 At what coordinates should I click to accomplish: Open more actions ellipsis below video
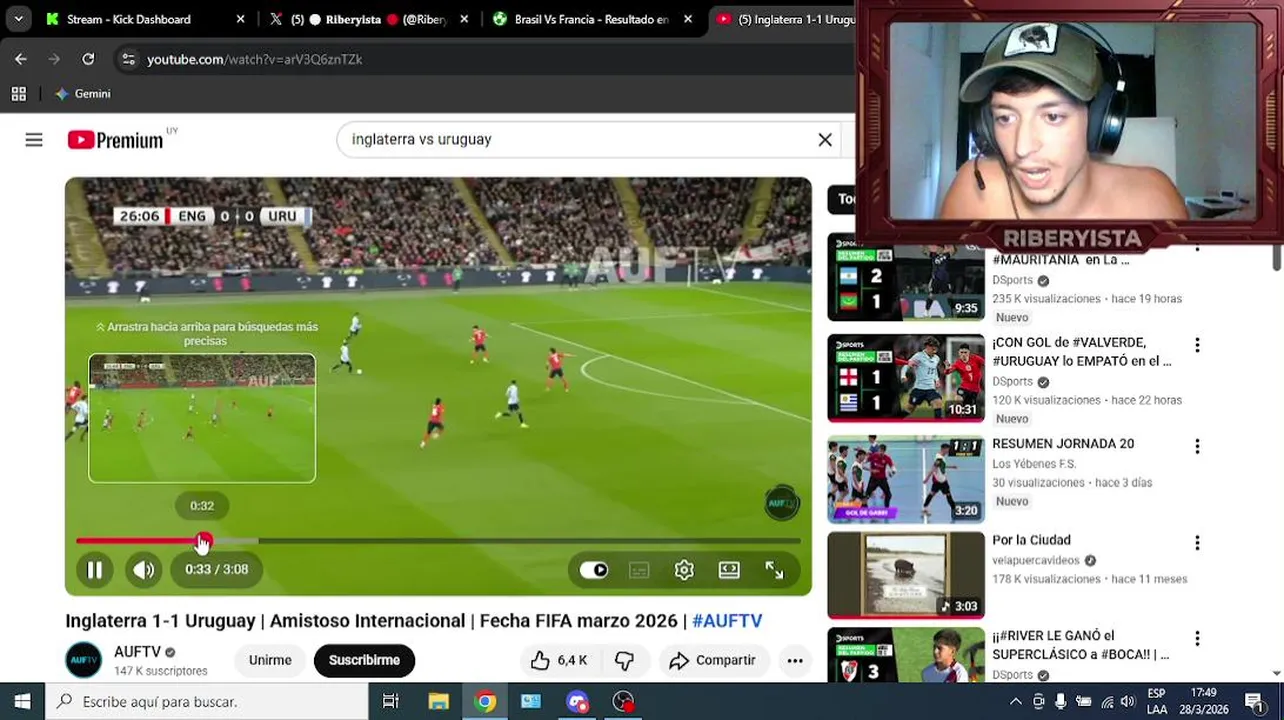[x=795, y=660]
